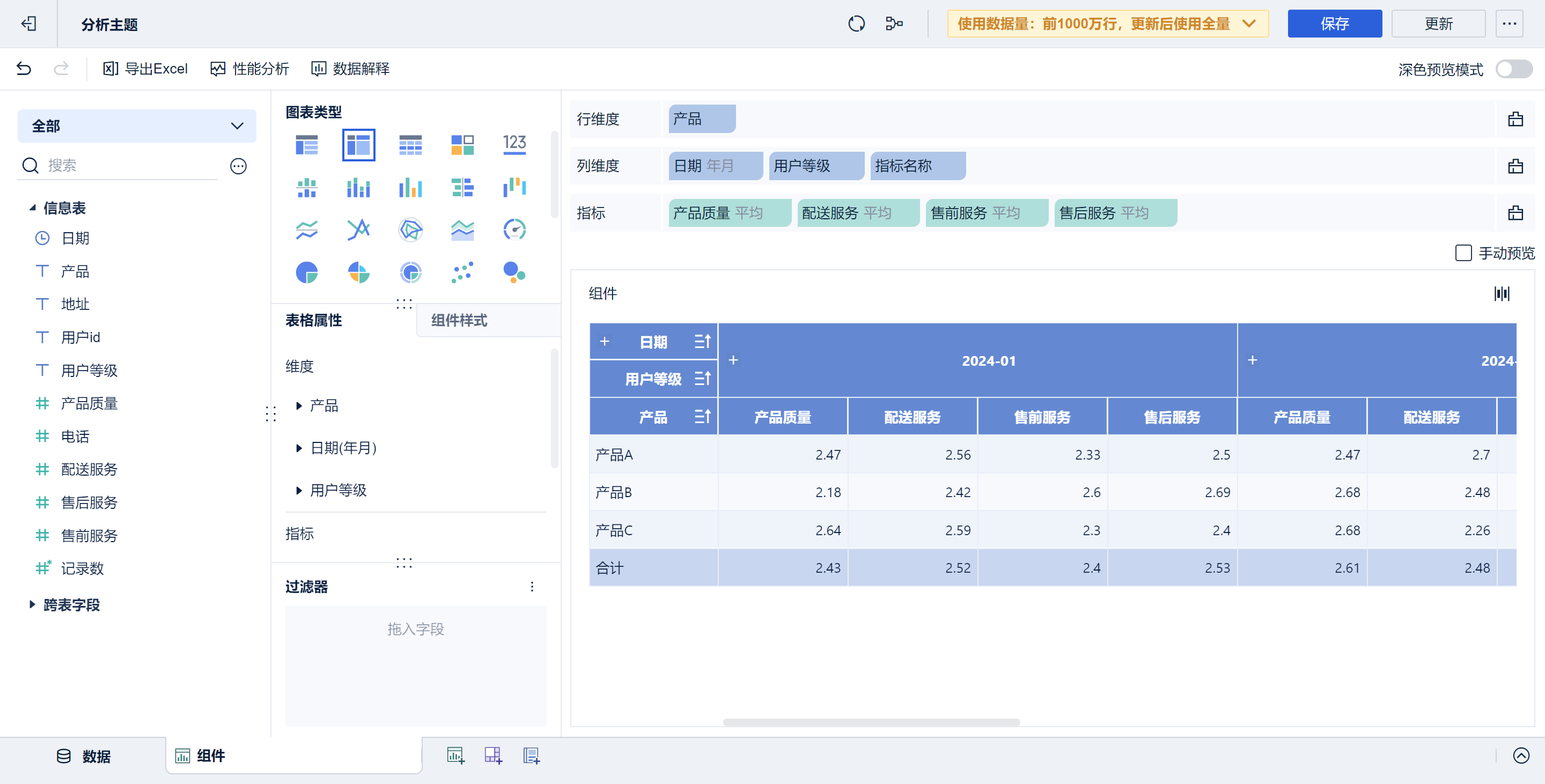The width and height of the screenshot is (1545, 784).
Task: Pick the KPI indicator card icon
Action: point(514,144)
